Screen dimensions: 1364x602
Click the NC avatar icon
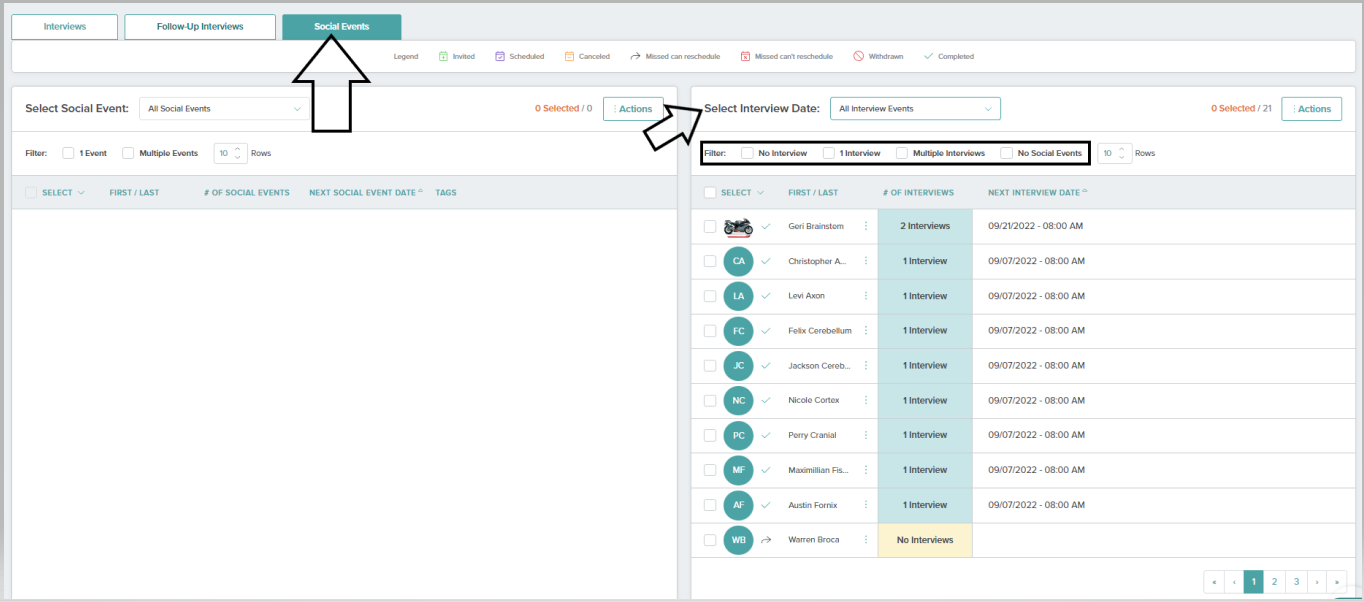tap(738, 401)
